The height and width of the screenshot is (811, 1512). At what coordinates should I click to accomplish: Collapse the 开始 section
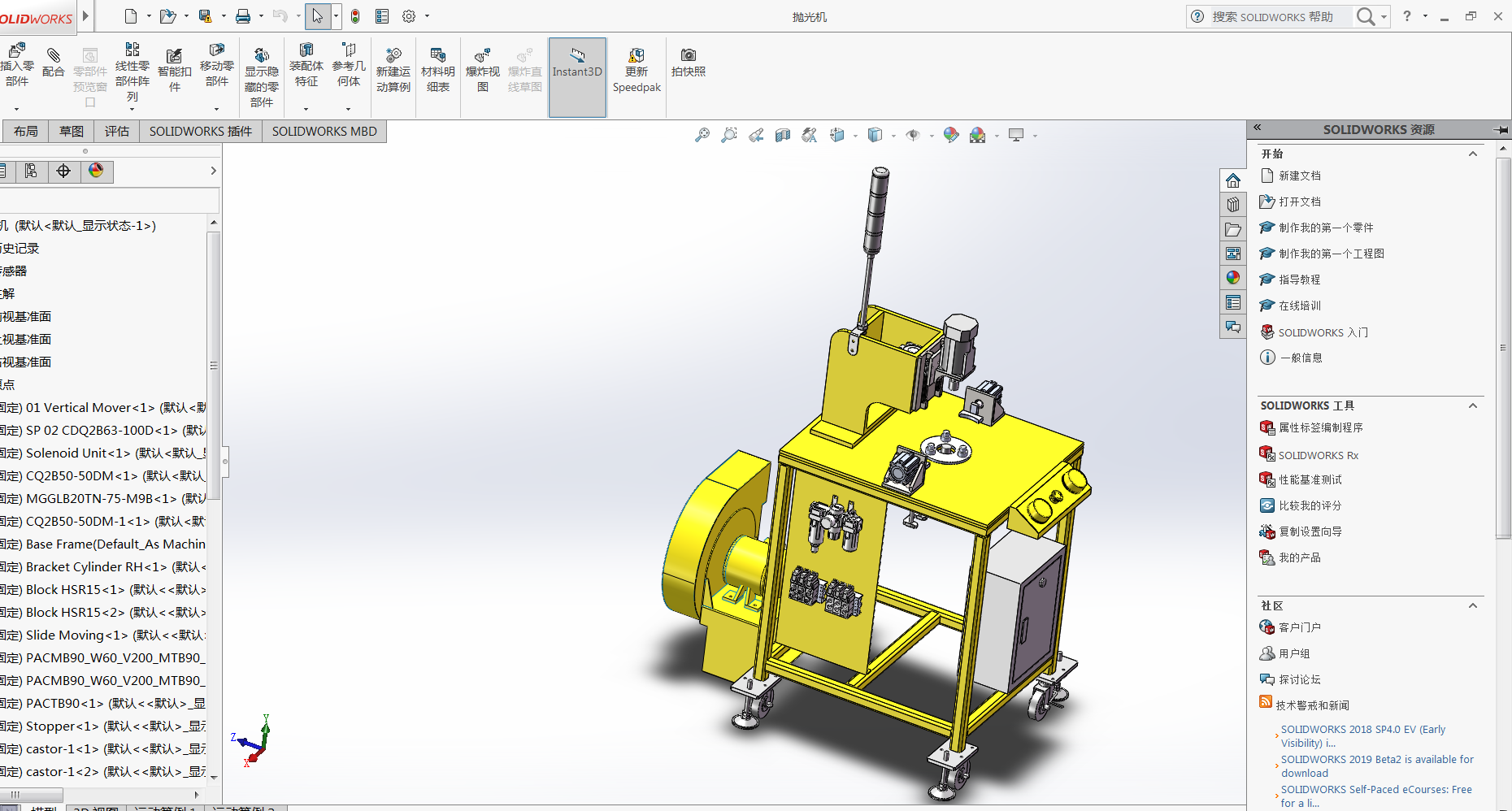[x=1472, y=154]
